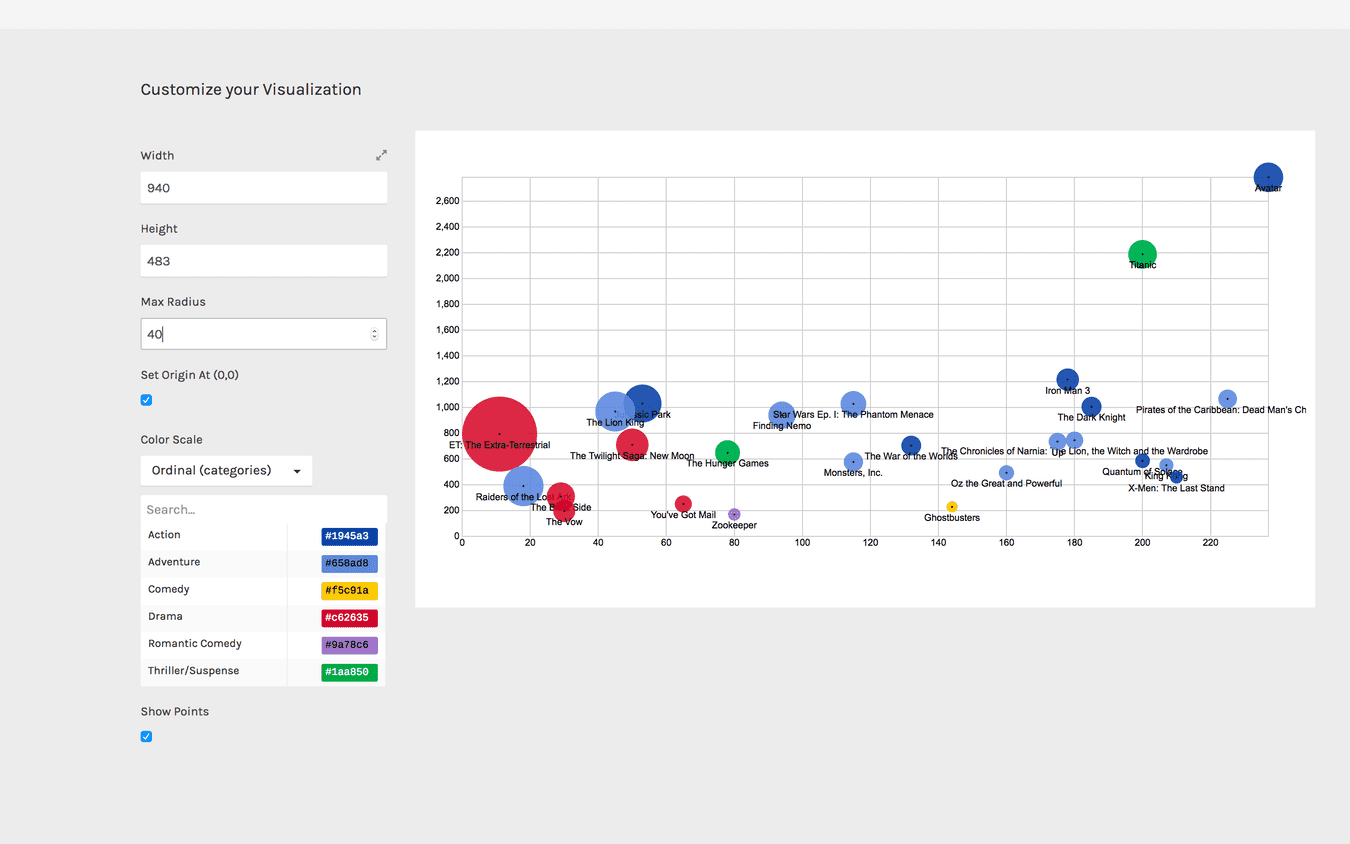1350x844 pixels.
Task: Open the Color Scale dropdown showing Ordinal (categories)
Action: coord(225,470)
